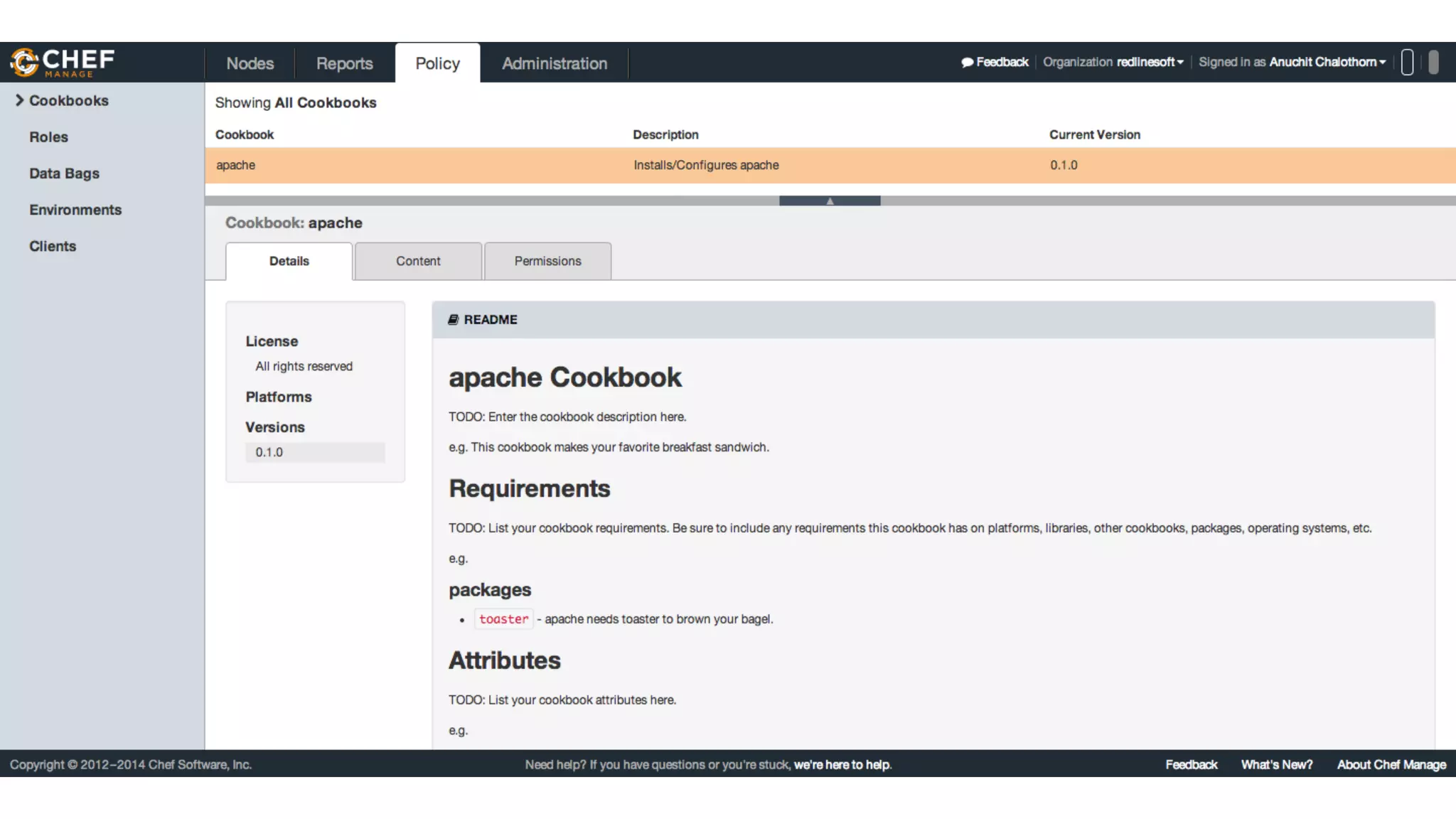This screenshot has width=1456, height=819.
Task: Click the "we're here to help" link
Action: pos(842,765)
